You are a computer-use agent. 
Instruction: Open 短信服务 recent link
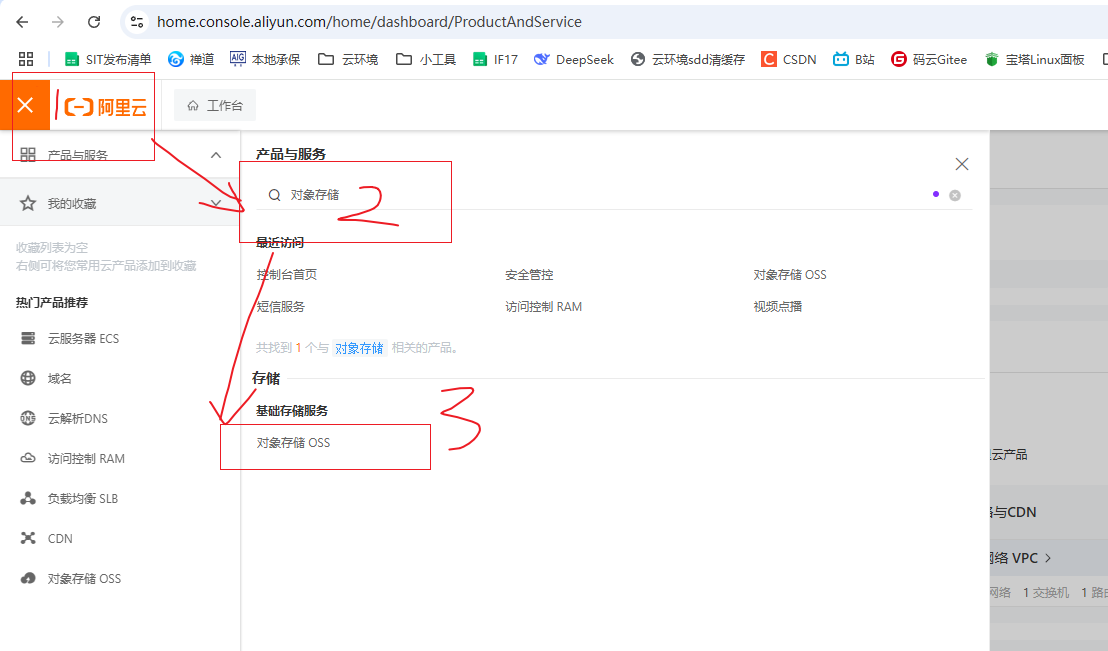coord(281,307)
